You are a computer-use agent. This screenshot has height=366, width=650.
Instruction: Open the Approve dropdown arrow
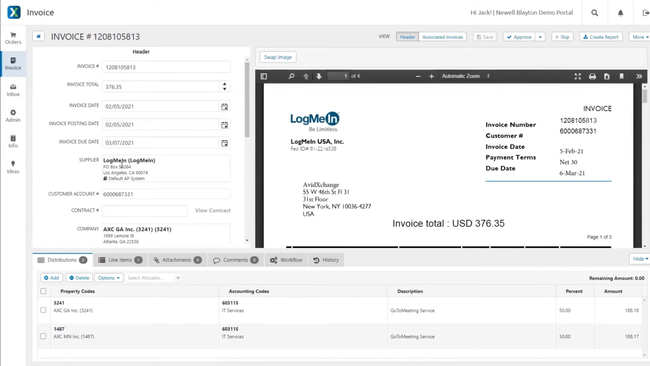[540, 37]
